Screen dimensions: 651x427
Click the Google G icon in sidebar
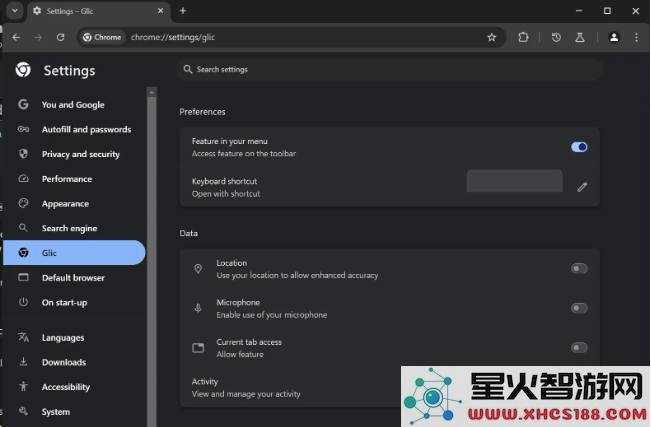pyautogui.click(x=23, y=104)
